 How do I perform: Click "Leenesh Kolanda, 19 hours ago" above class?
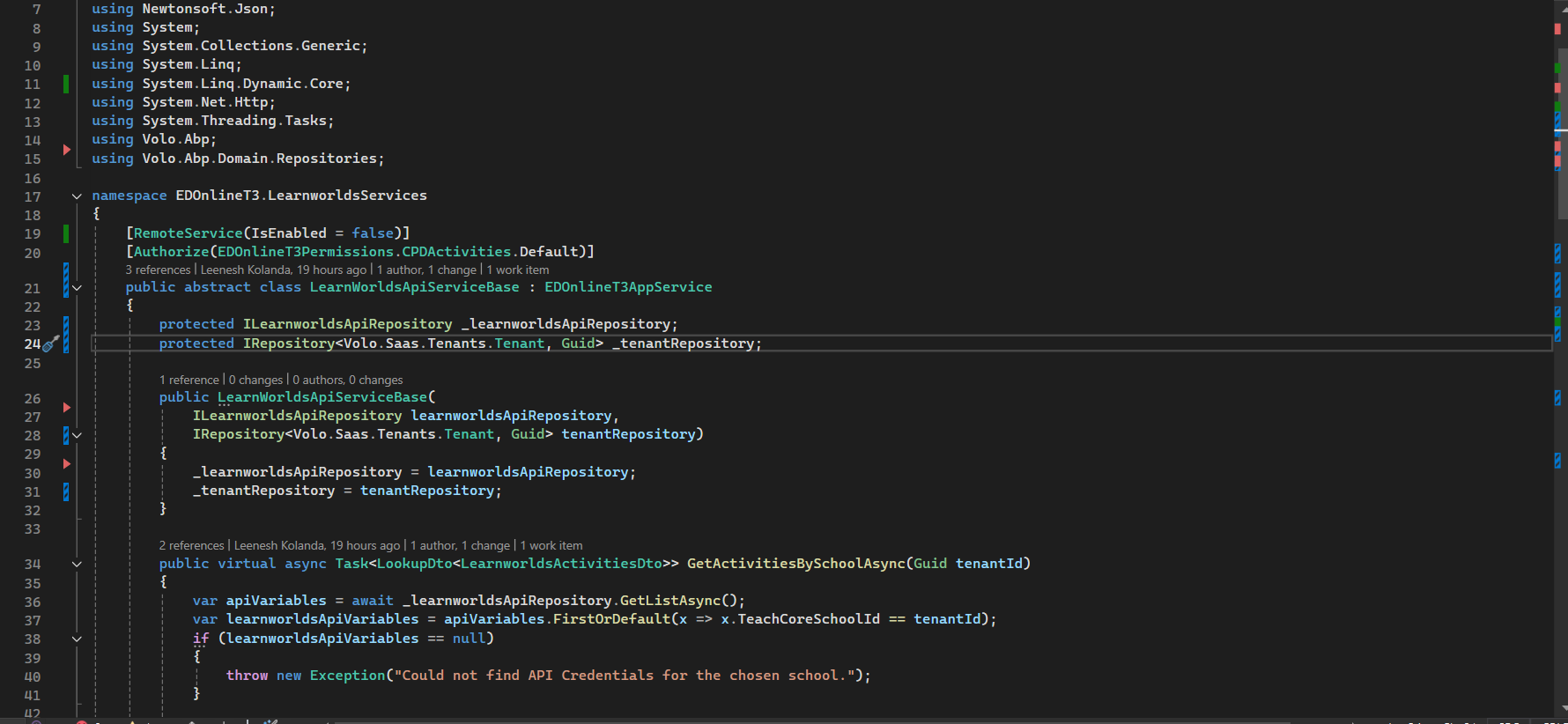(283, 270)
